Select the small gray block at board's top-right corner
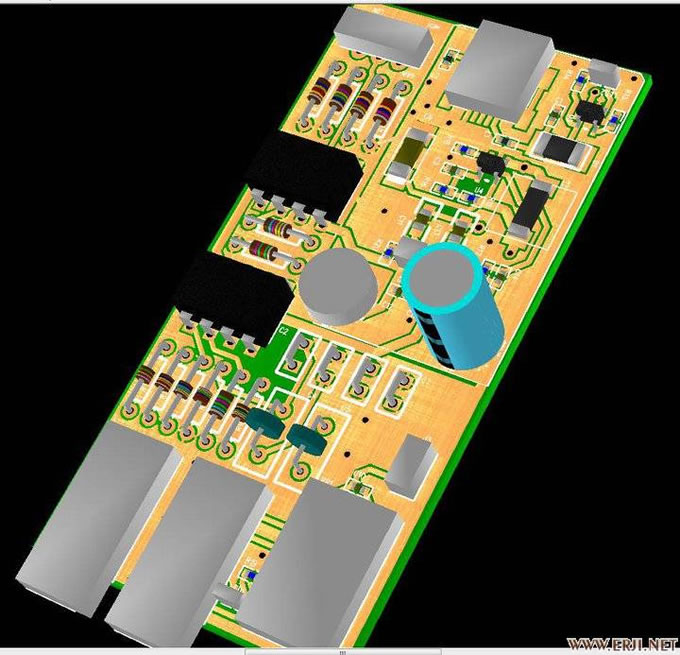The image size is (680, 655). [605, 71]
